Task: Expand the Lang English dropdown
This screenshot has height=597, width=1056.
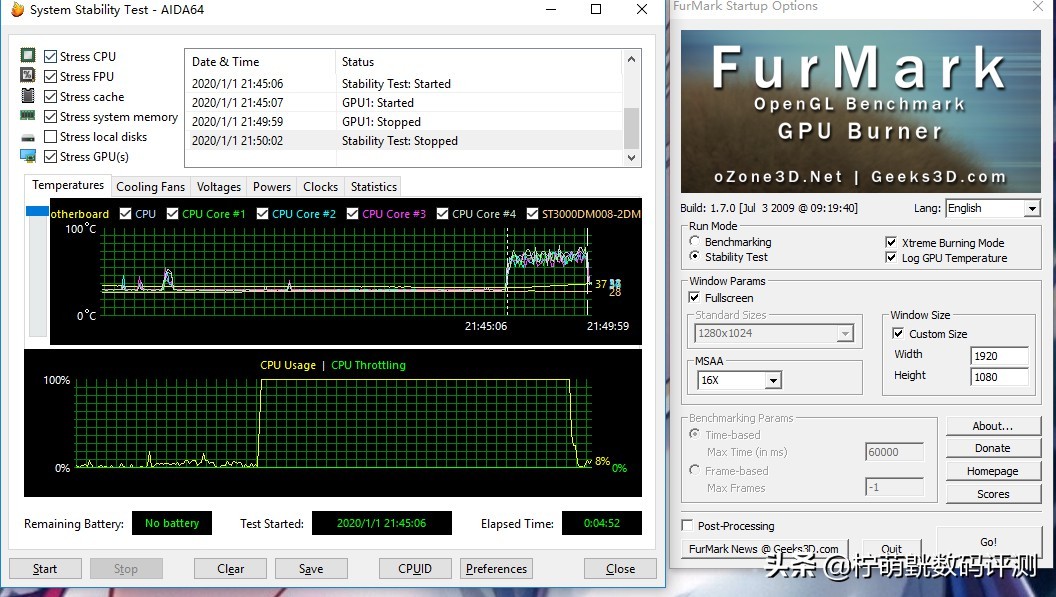Action: point(1032,209)
